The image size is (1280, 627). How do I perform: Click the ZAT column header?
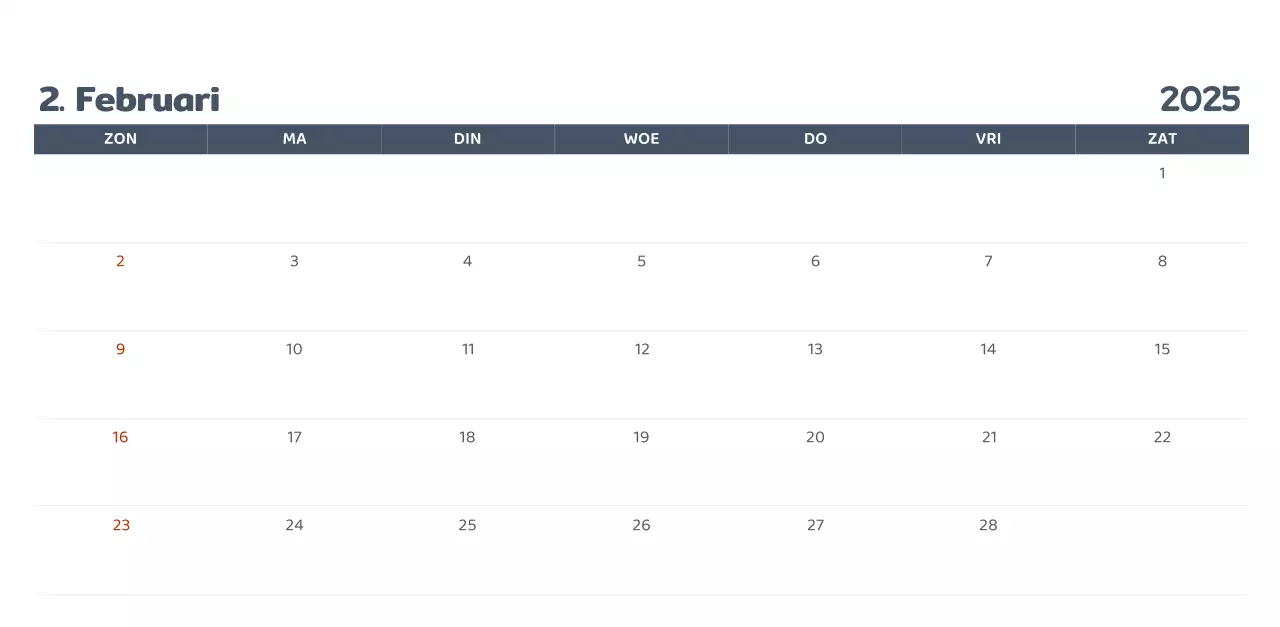point(1162,139)
